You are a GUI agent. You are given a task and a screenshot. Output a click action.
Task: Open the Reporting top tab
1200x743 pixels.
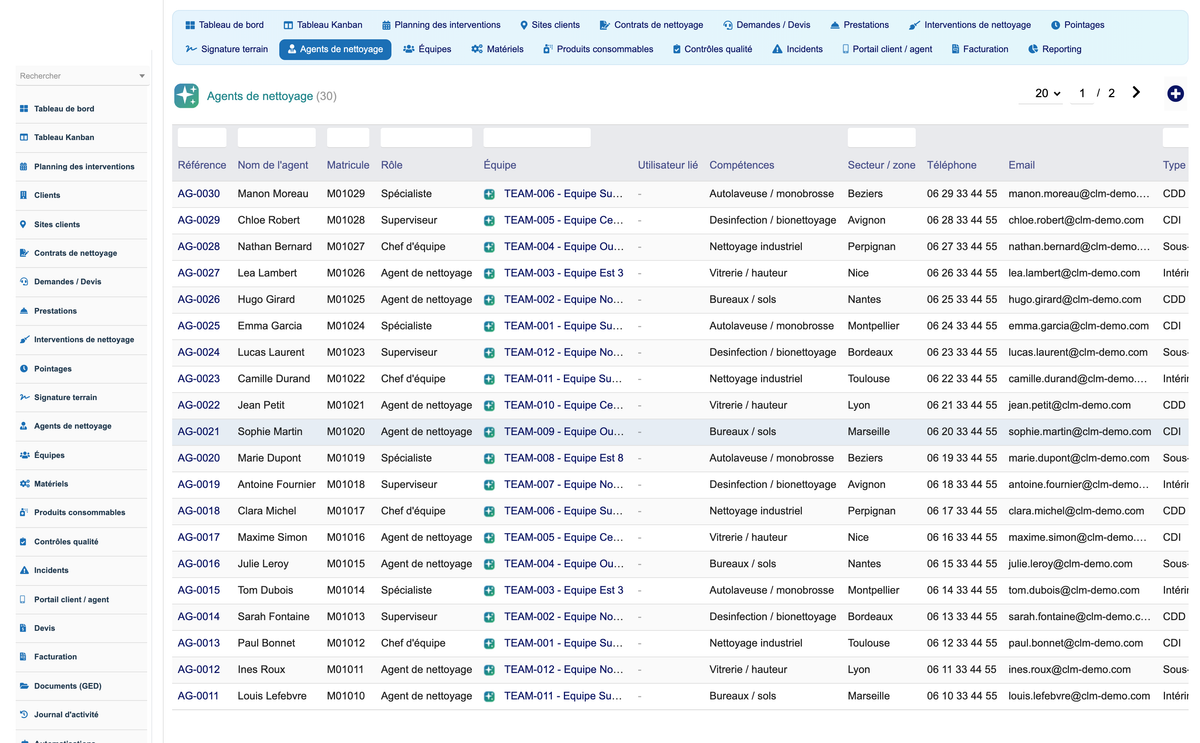(1054, 49)
